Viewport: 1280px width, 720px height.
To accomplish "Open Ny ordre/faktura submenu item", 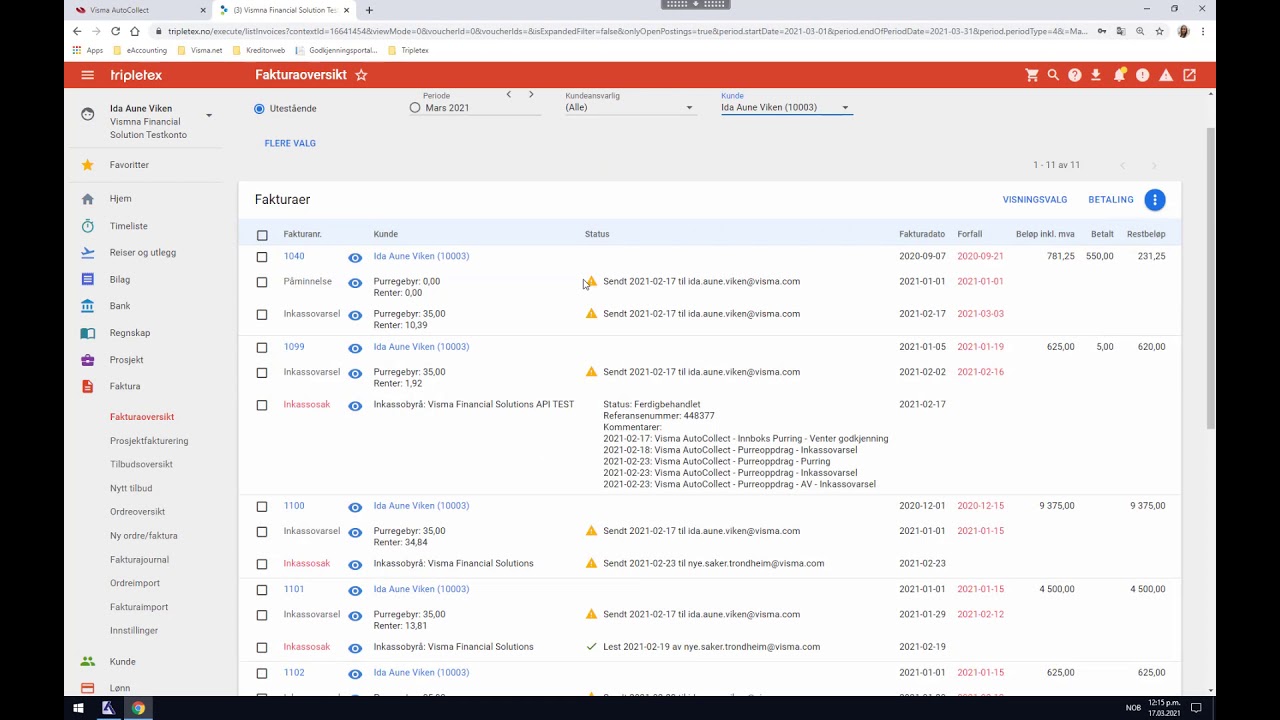I will [x=144, y=536].
